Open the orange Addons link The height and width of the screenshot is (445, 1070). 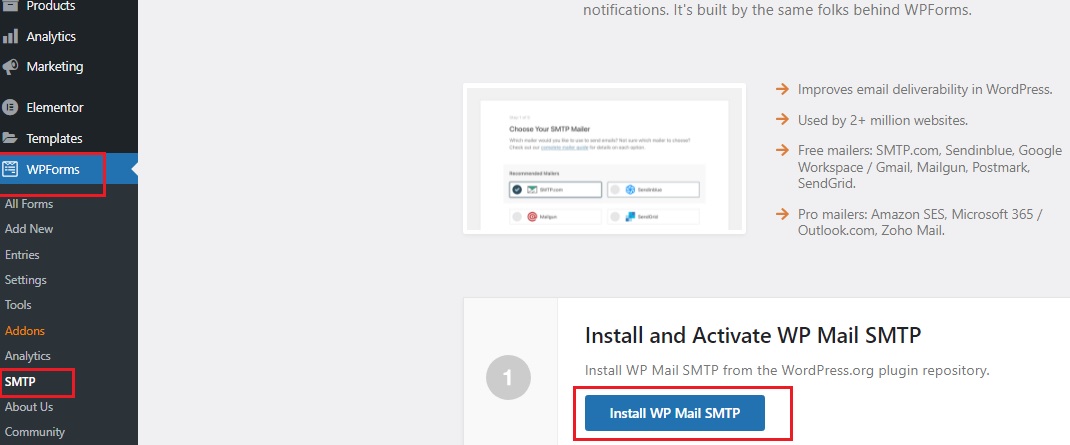click(x=25, y=330)
